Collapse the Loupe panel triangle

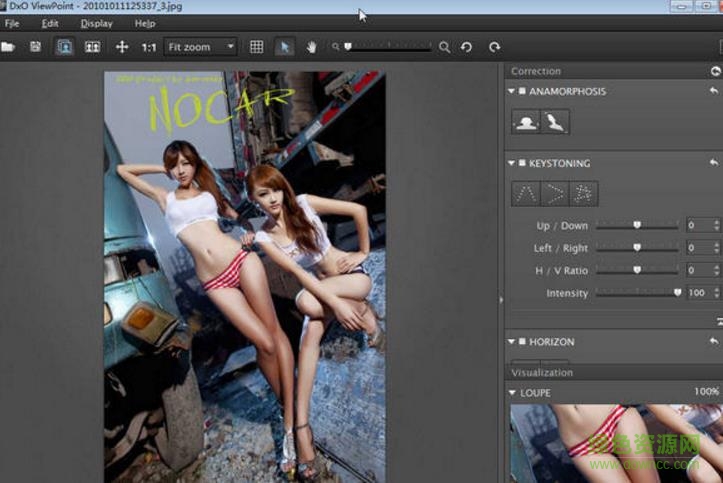(x=512, y=393)
